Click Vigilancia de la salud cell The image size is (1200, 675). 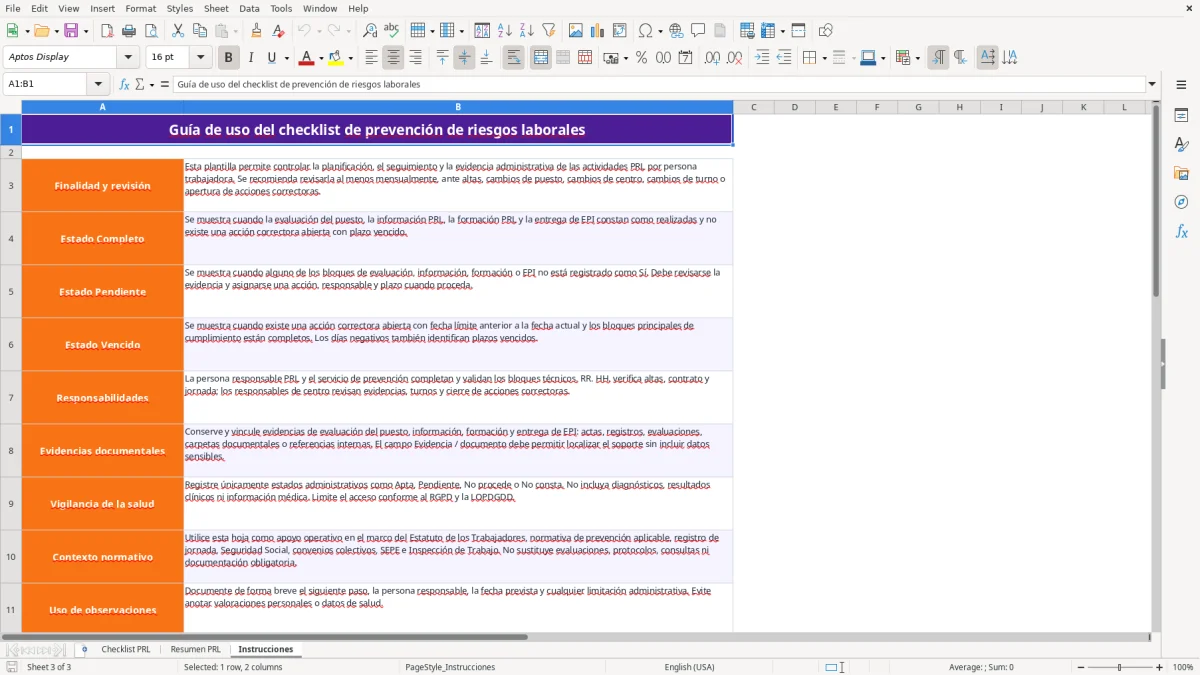103,504
